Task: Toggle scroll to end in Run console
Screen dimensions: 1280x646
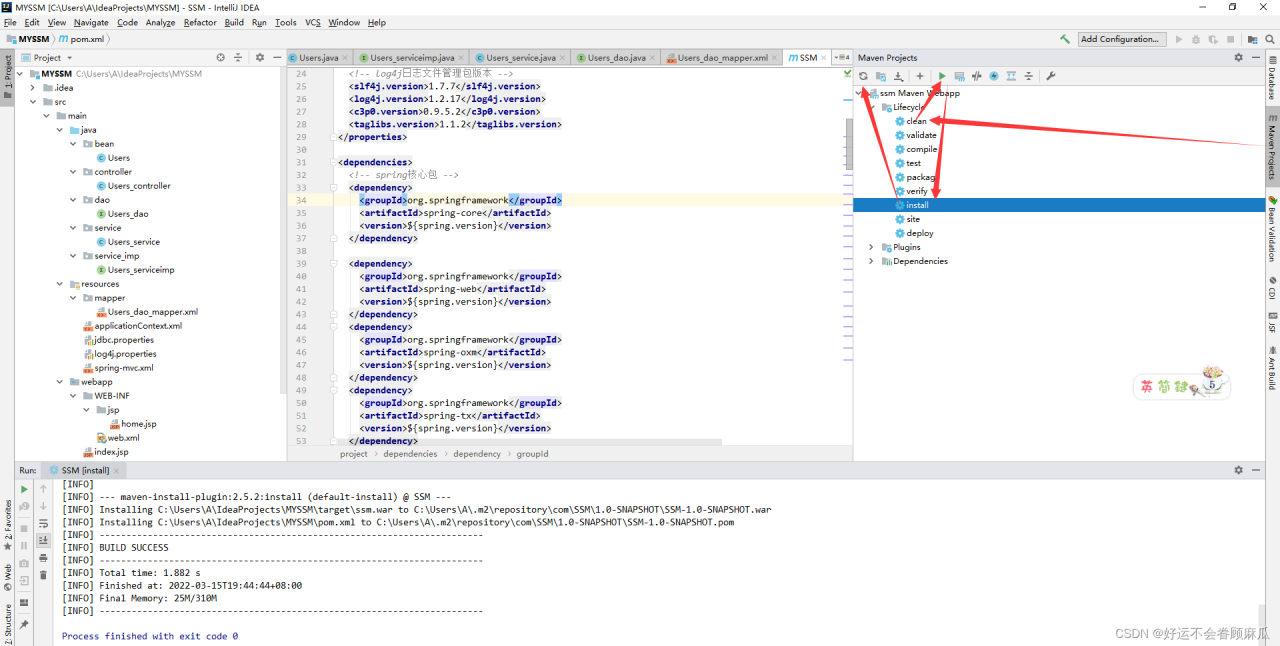Action: [43, 540]
